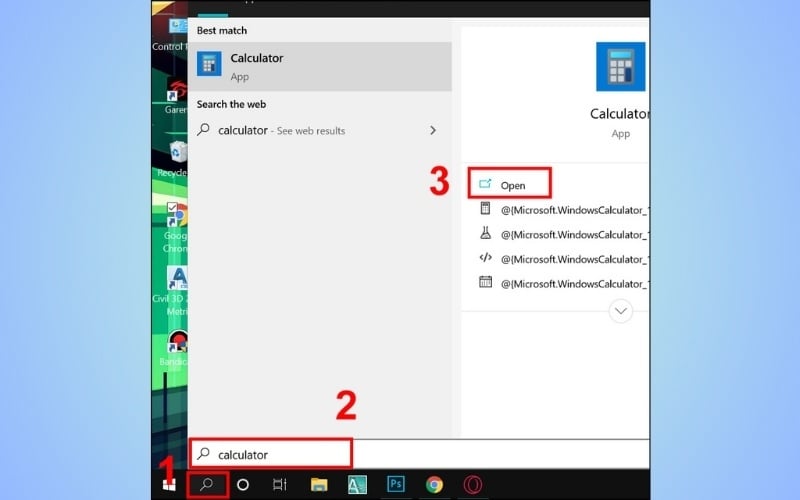Open Civil 3D from the taskbar
This screenshot has width=800, height=500.
(x=357, y=484)
